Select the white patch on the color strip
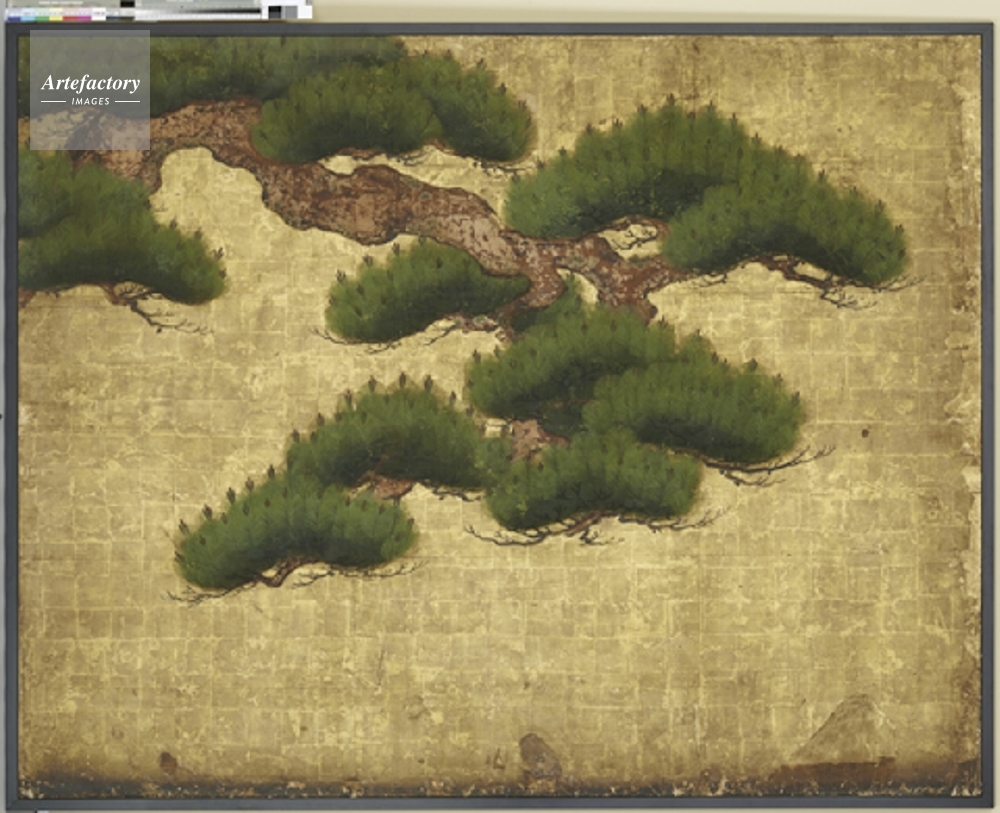 click(x=98, y=17)
